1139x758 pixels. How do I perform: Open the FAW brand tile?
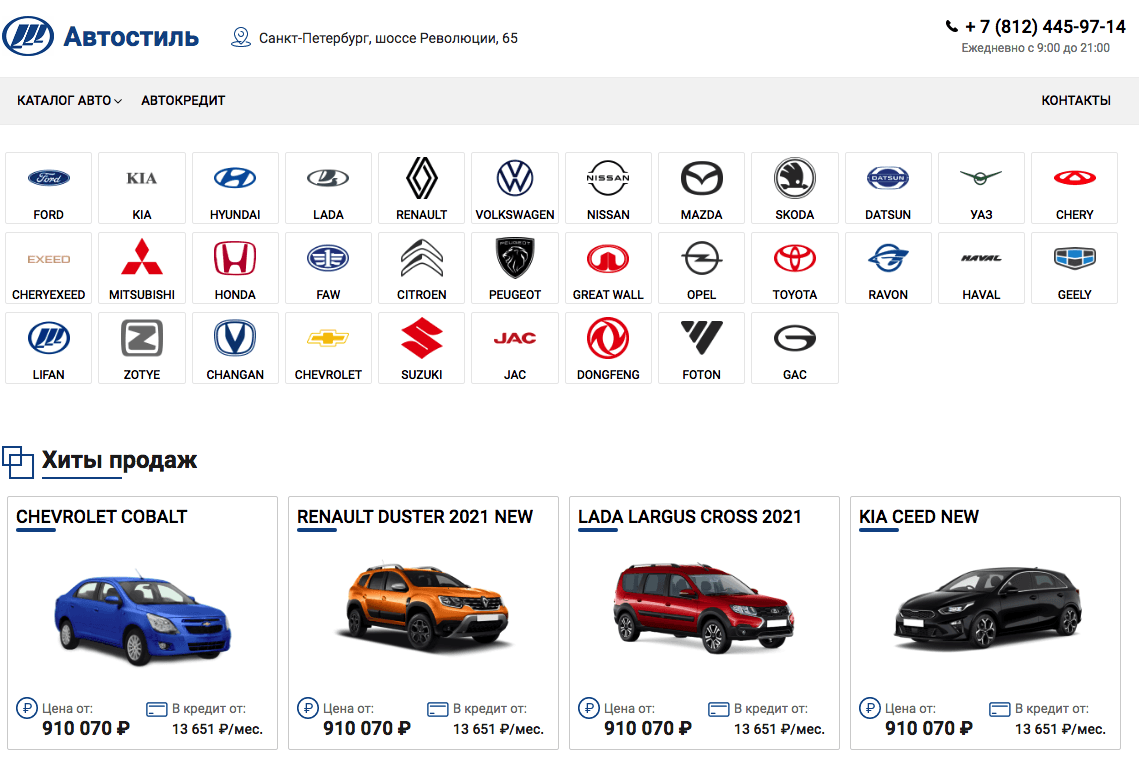328,267
